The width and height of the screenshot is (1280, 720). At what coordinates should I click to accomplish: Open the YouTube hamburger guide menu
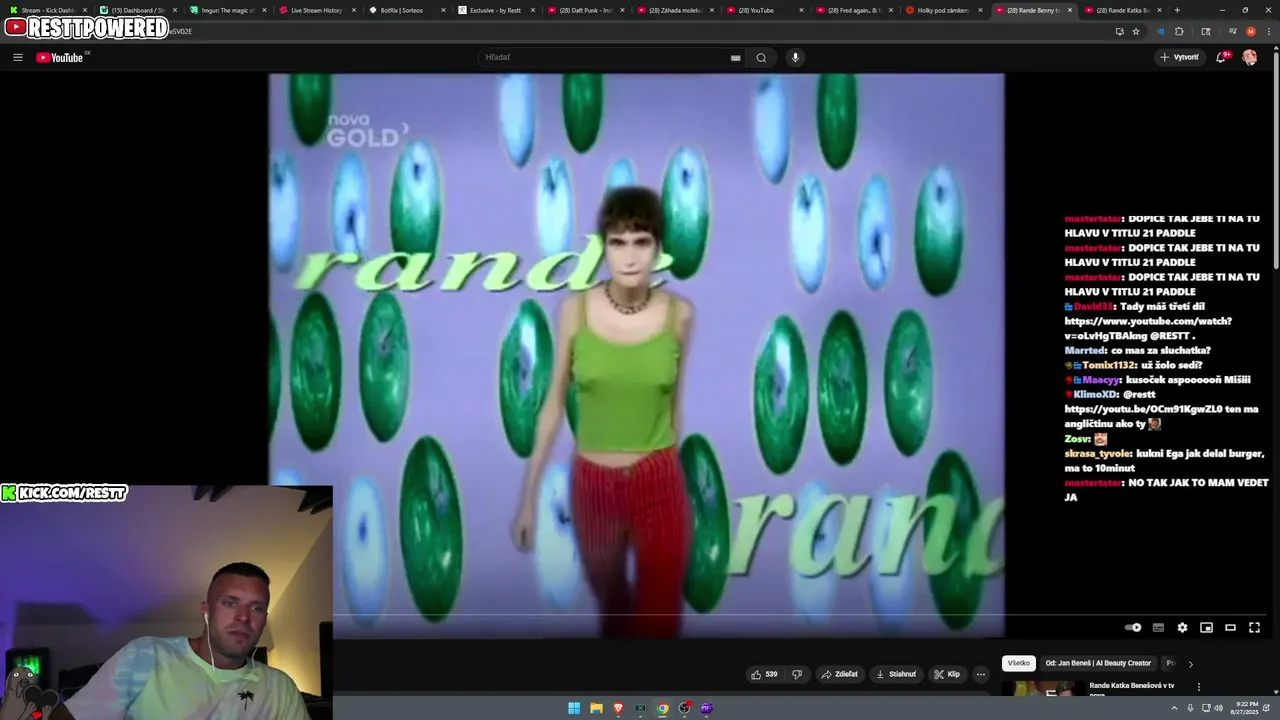[x=17, y=57]
